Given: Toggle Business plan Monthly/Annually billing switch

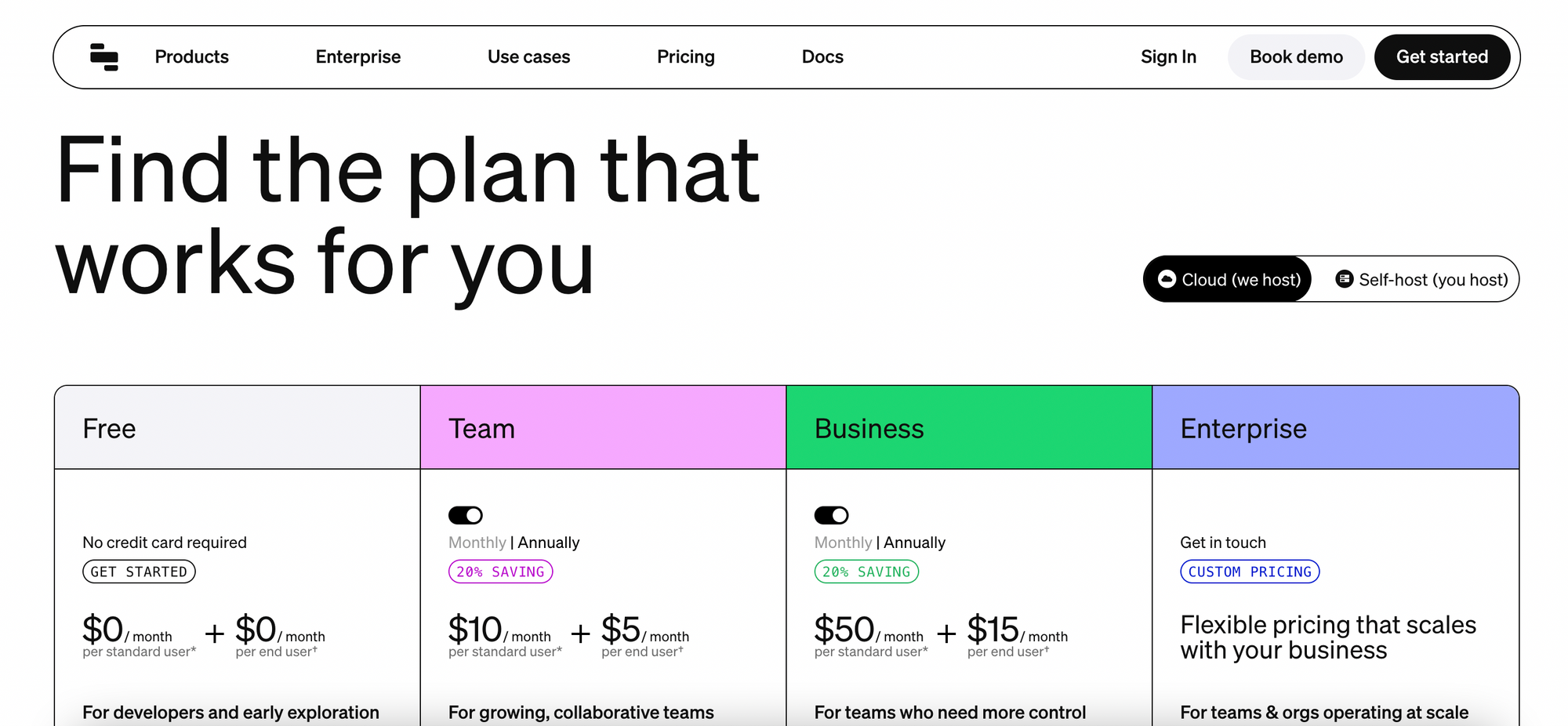Looking at the screenshot, I should [832, 515].
